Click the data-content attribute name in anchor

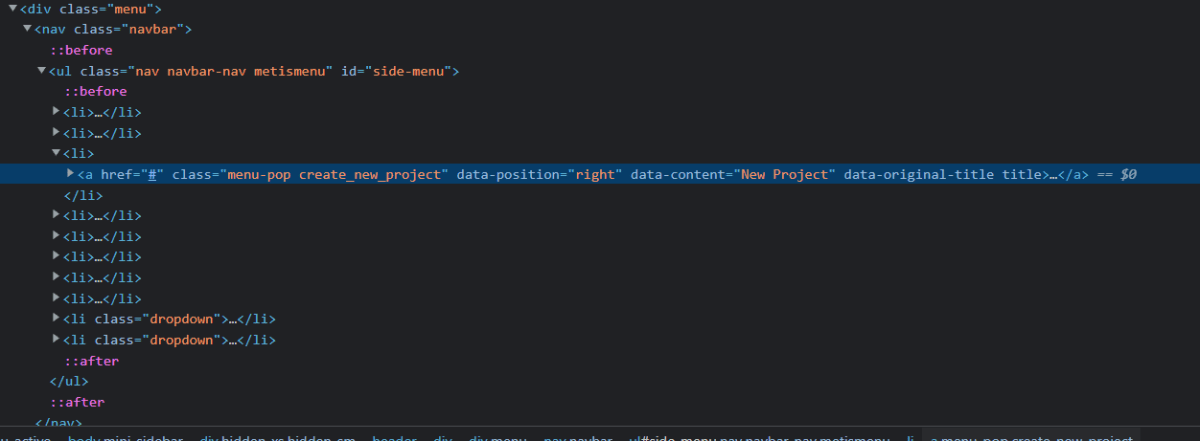(x=679, y=174)
